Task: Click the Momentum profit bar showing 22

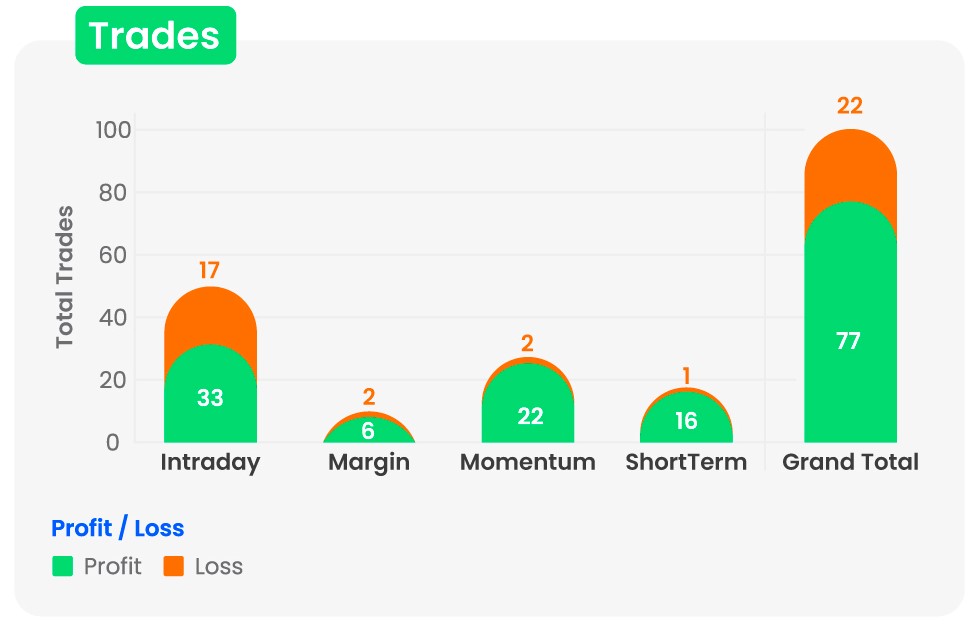Action: pyautogui.click(x=528, y=410)
